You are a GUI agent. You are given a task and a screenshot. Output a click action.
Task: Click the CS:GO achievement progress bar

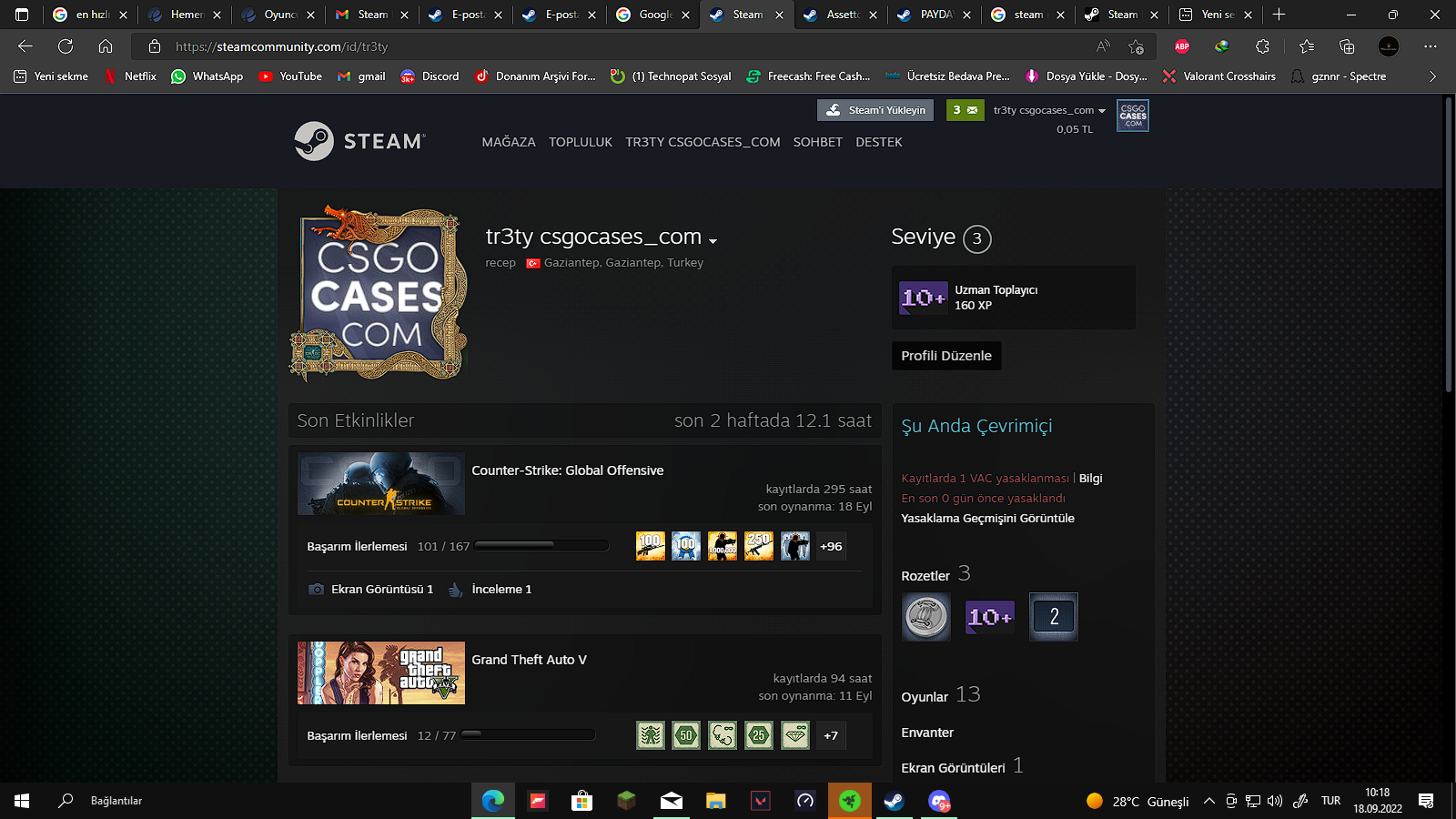coord(541,545)
